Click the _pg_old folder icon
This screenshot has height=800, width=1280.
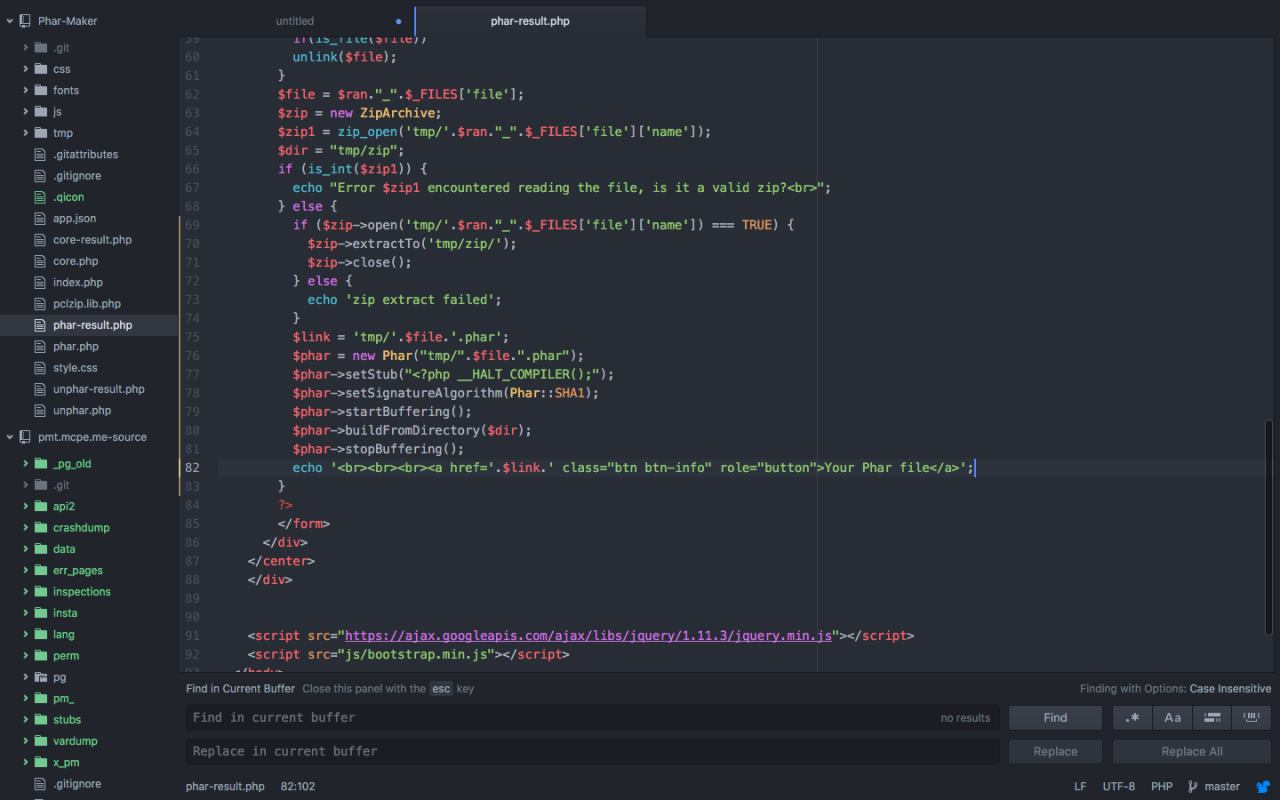point(41,464)
